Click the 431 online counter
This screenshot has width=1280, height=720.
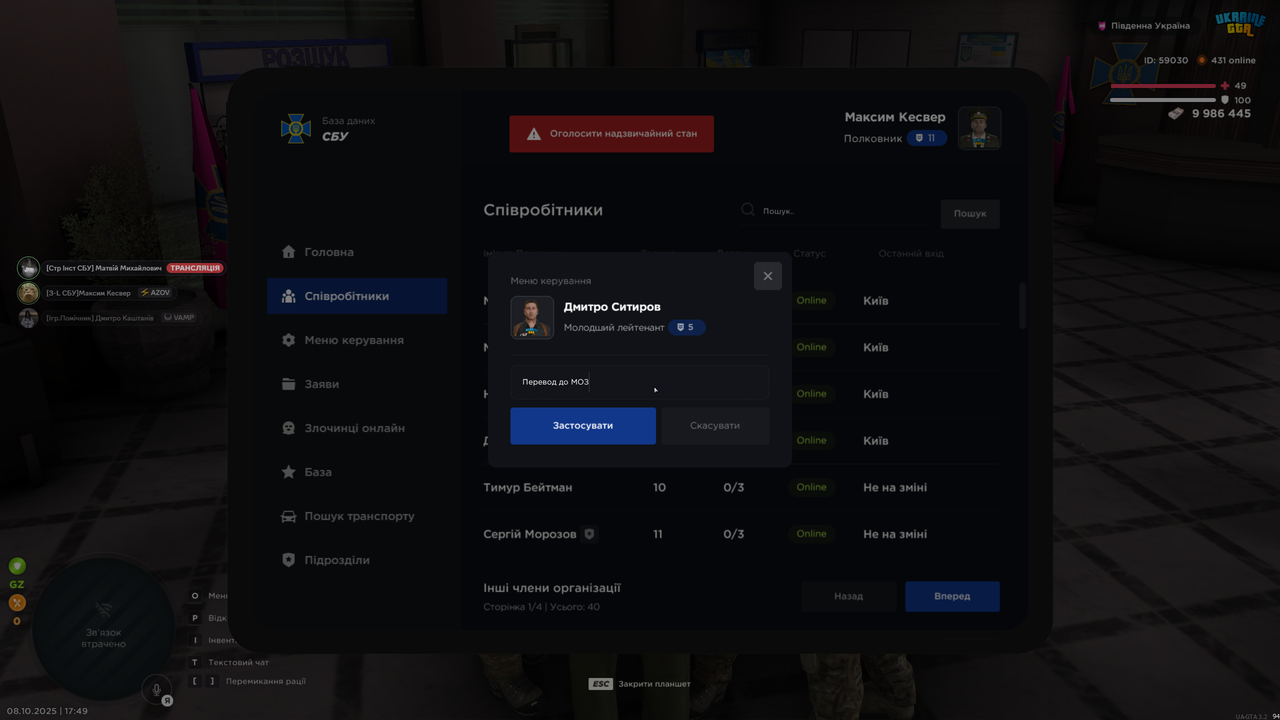(x=1227, y=60)
